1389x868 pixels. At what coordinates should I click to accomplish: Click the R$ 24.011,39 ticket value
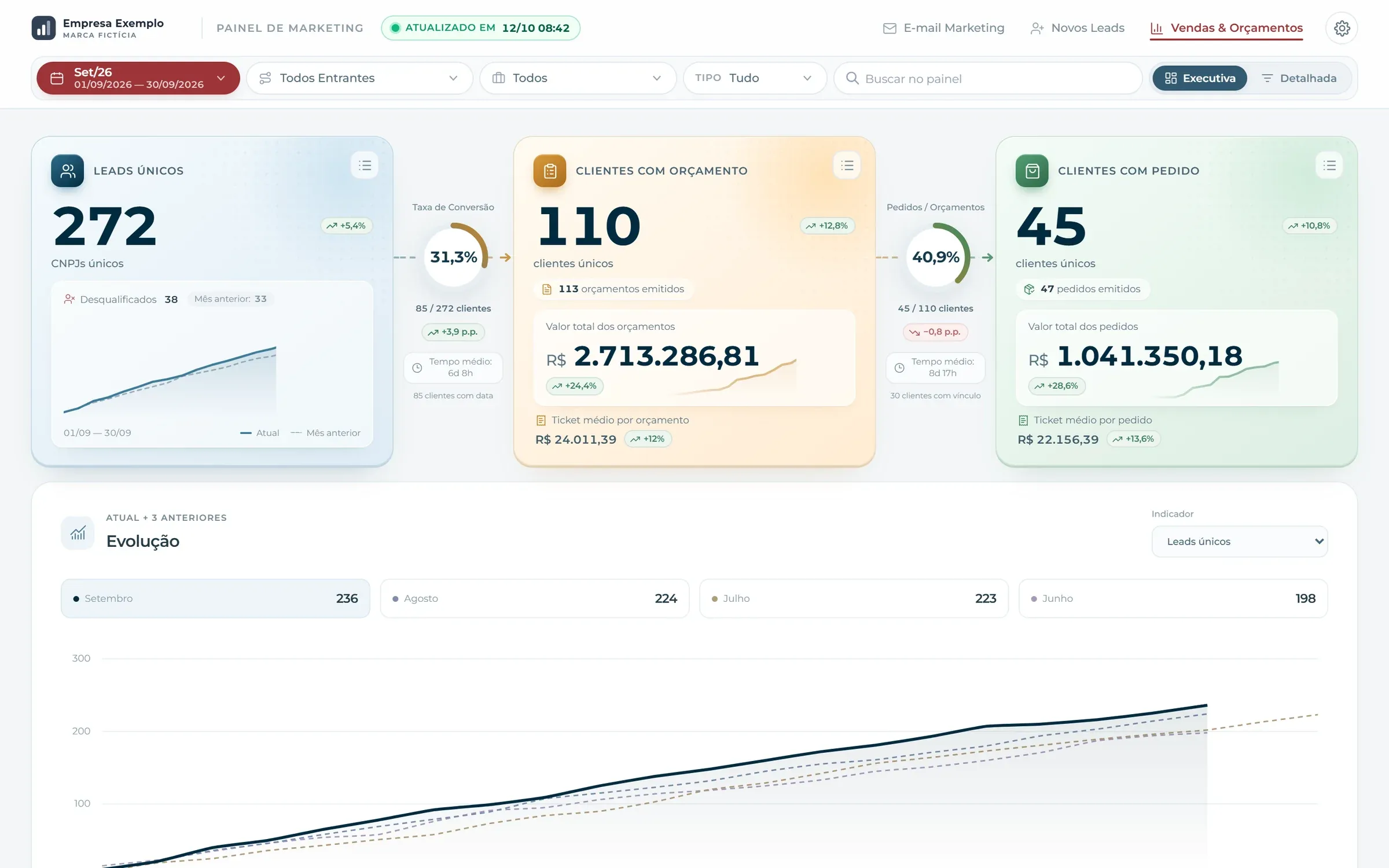click(576, 440)
